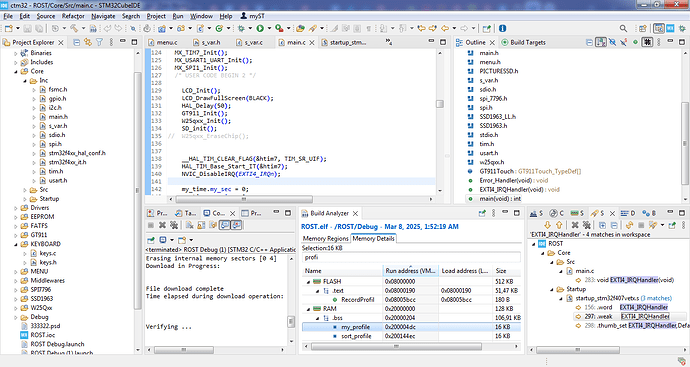
Task: Open the Refactor menu
Action: tap(73, 16)
